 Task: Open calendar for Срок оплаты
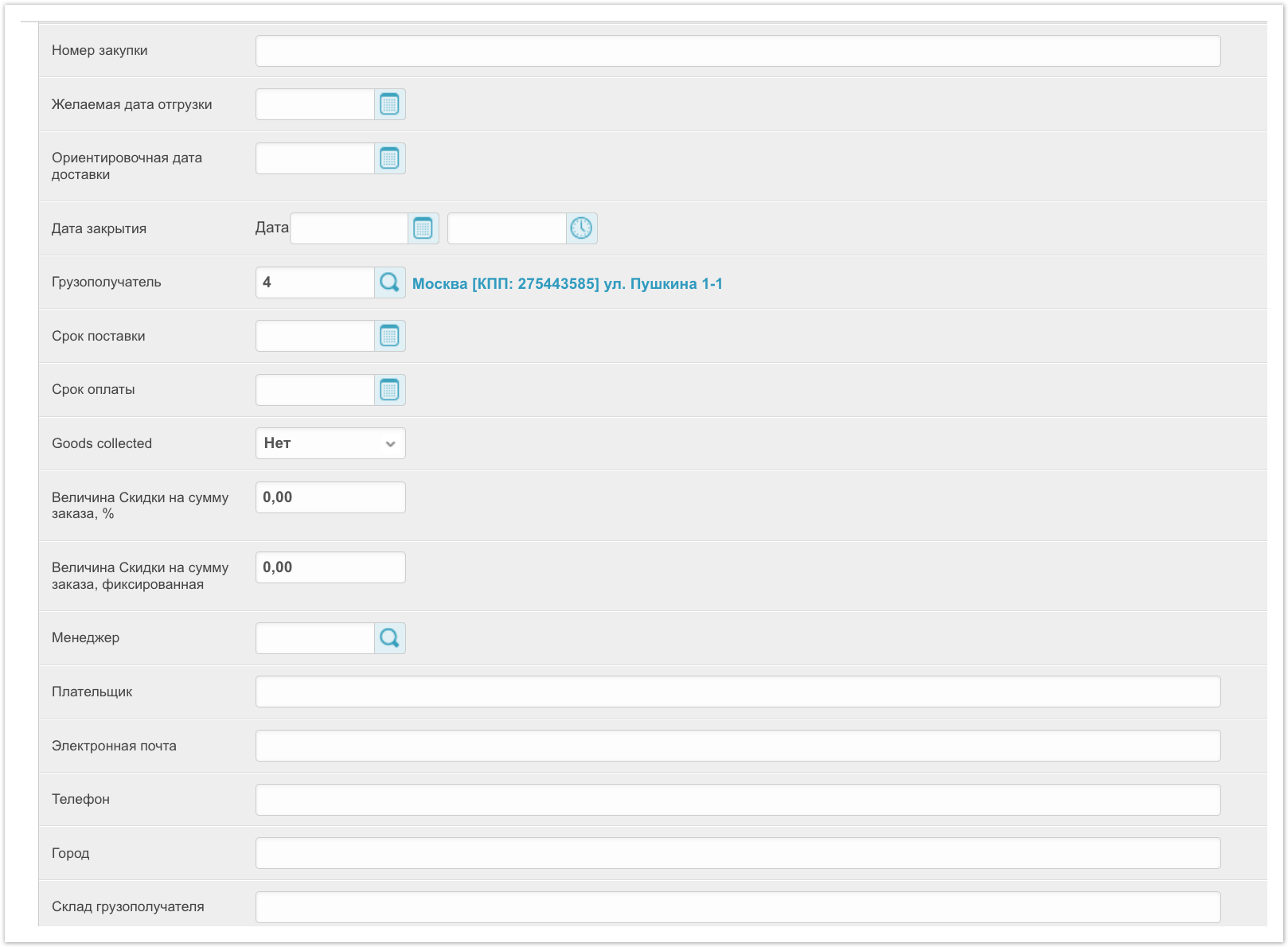pos(389,390)
